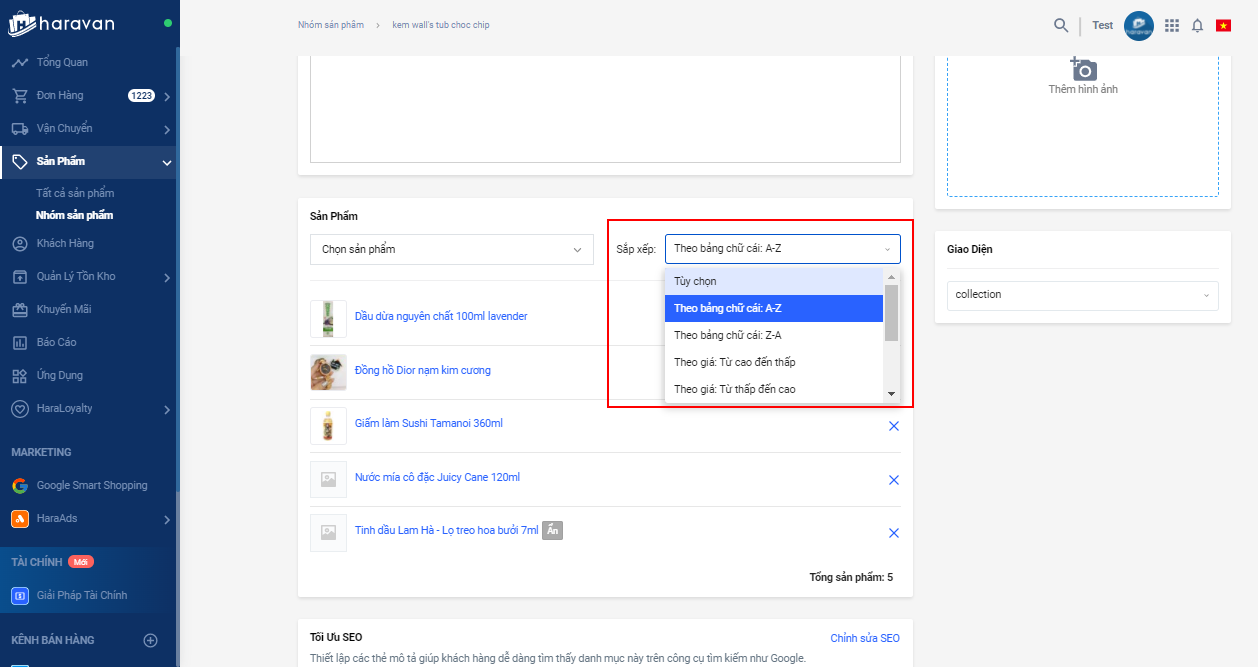Choose Theo giá: Từ cao đến thấp
The width and height of the screenshot is (1258, 667).
click(x=735, y=362)
